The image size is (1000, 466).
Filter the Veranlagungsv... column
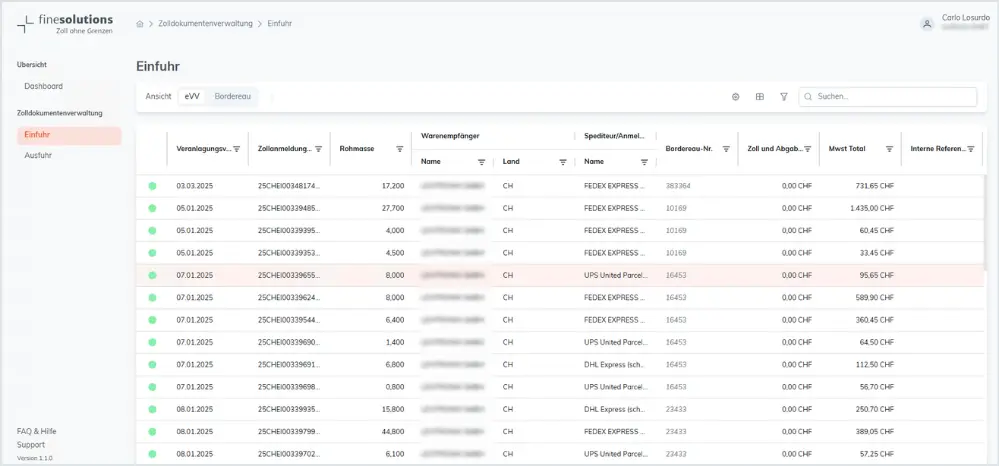pos(237,149)
